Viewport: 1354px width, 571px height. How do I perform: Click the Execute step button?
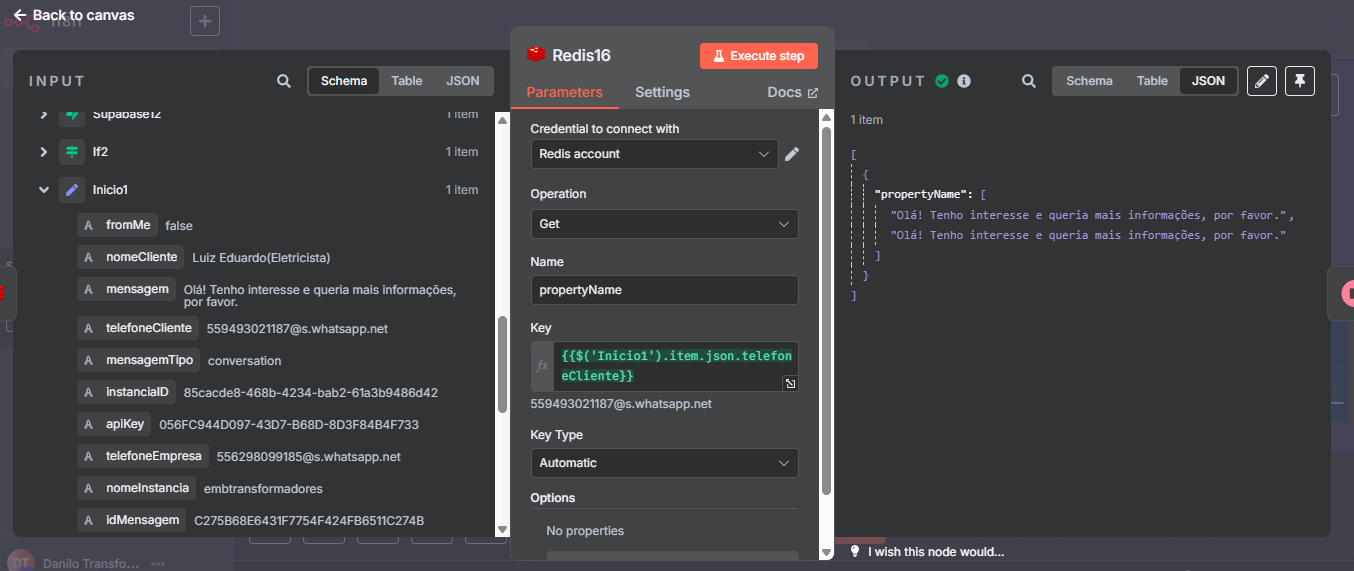click(x=759, y=56)
